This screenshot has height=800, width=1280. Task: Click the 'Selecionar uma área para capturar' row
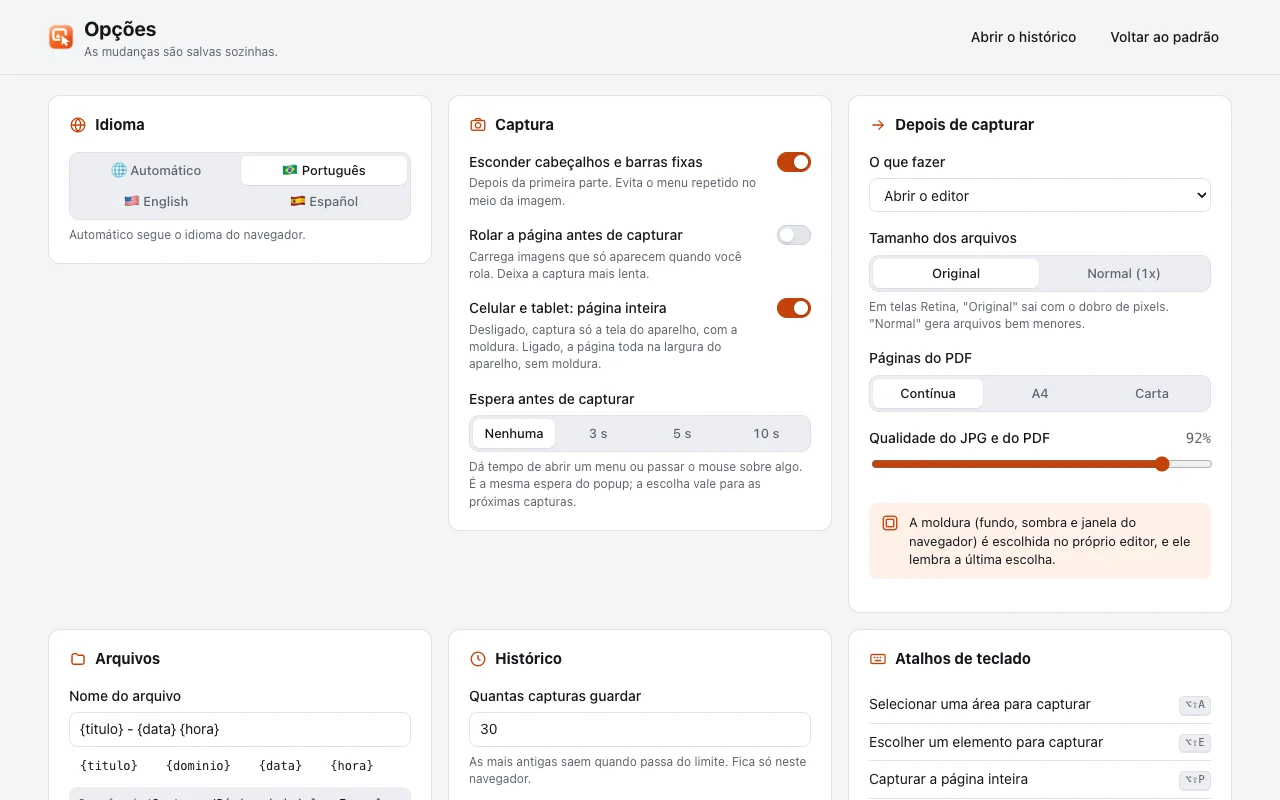[x=1040, y=705]
